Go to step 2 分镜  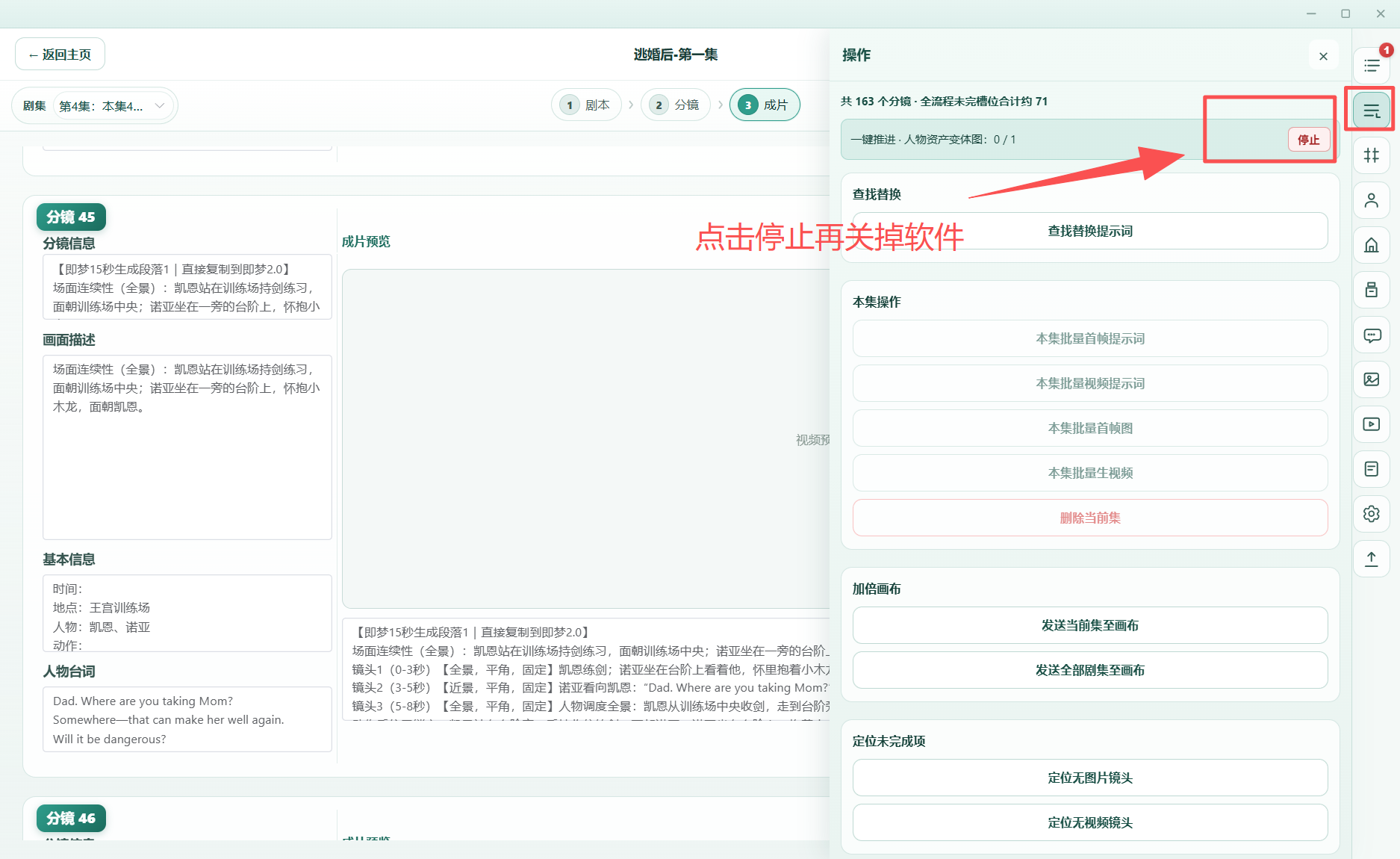[676, 105]
